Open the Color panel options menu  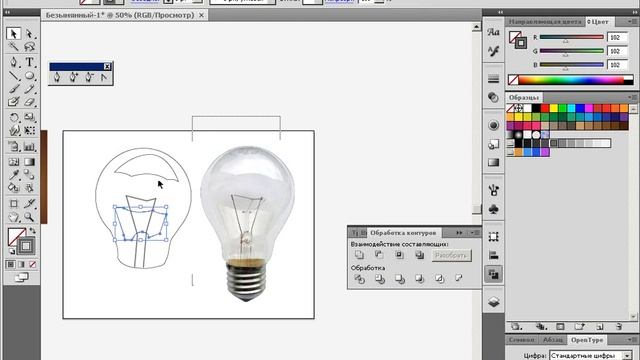[632, 22]
